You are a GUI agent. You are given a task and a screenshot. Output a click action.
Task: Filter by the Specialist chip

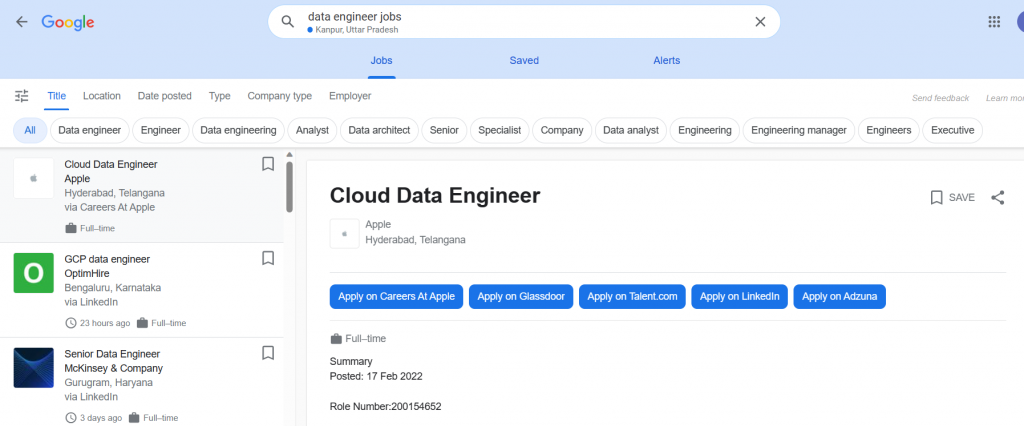(x=500, y=130)
